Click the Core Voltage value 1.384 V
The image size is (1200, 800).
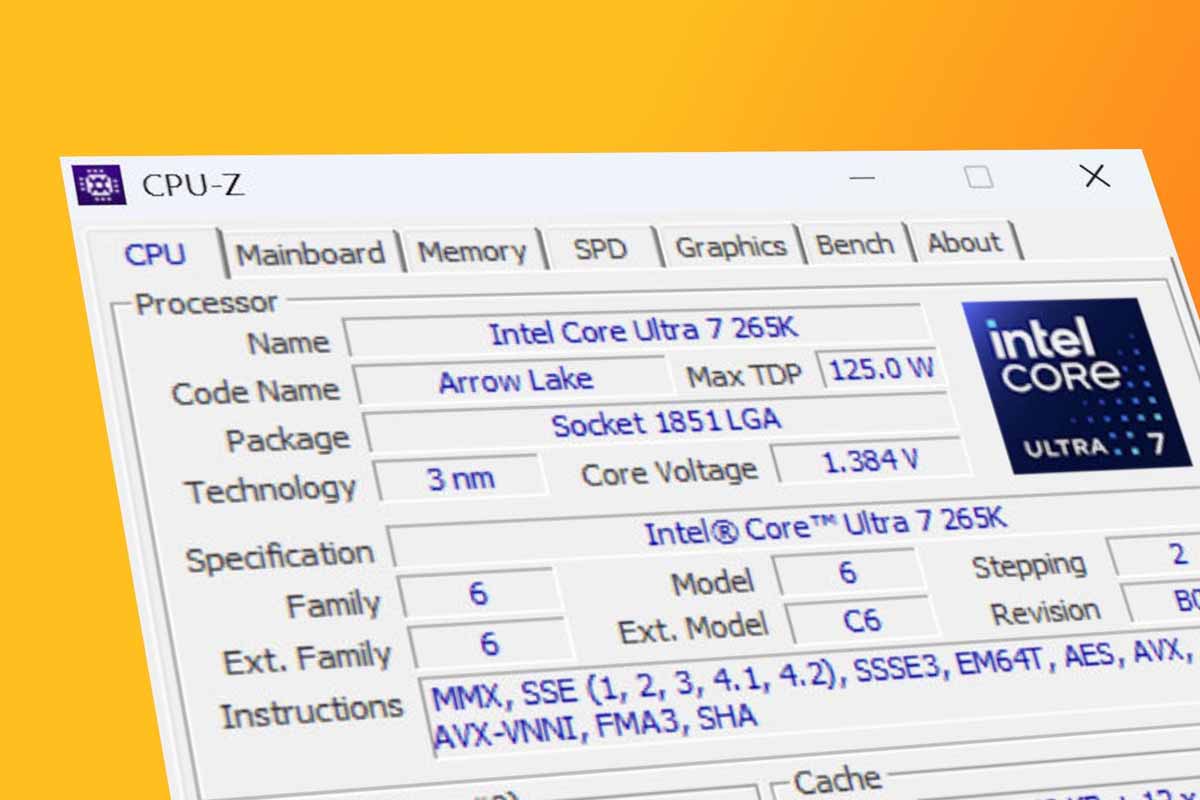pyautogui.click(x=868, y=462)
